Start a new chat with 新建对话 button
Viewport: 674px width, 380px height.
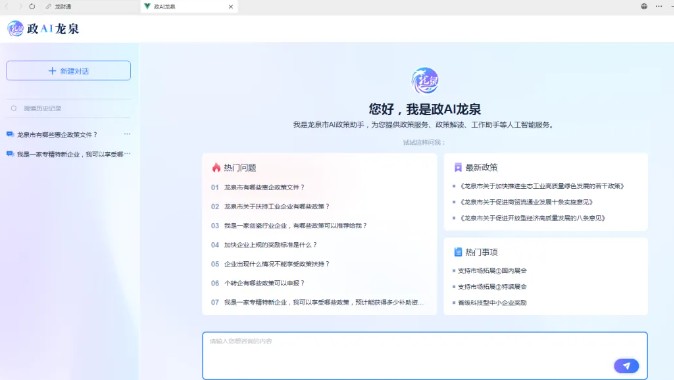coord(68,70)
